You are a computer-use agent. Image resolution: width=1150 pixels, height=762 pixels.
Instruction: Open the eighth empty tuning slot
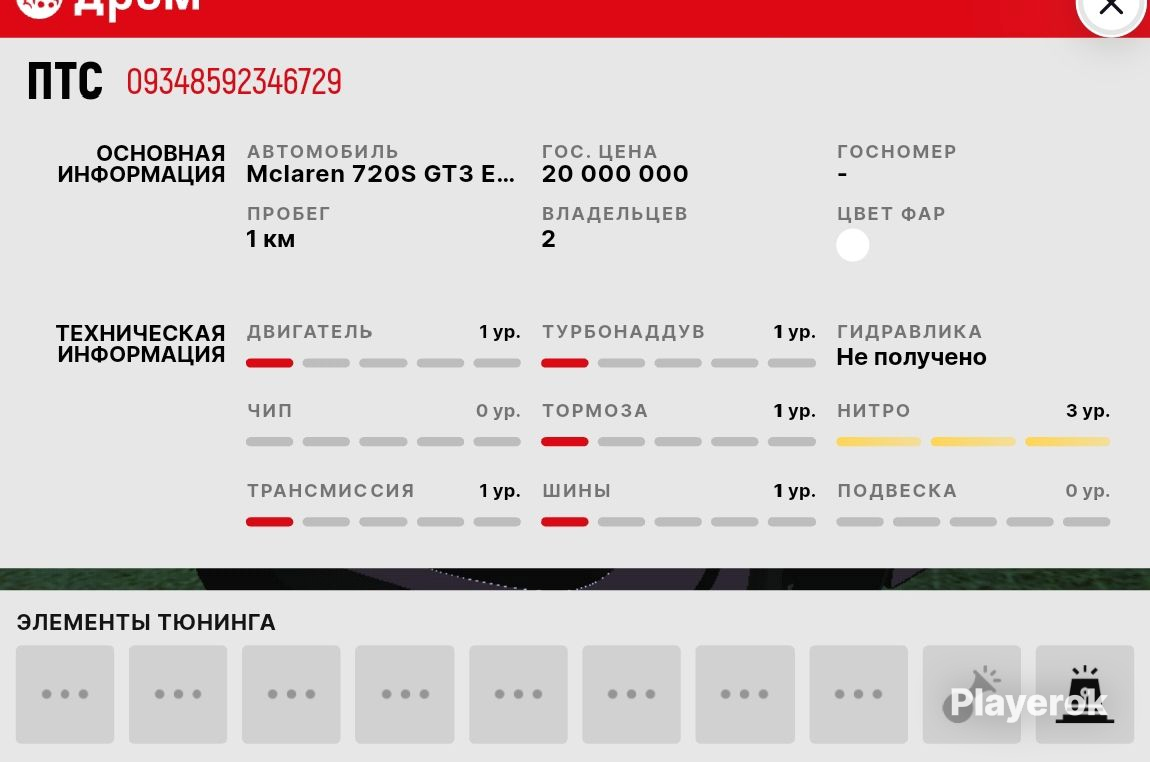tap(859, 694)
